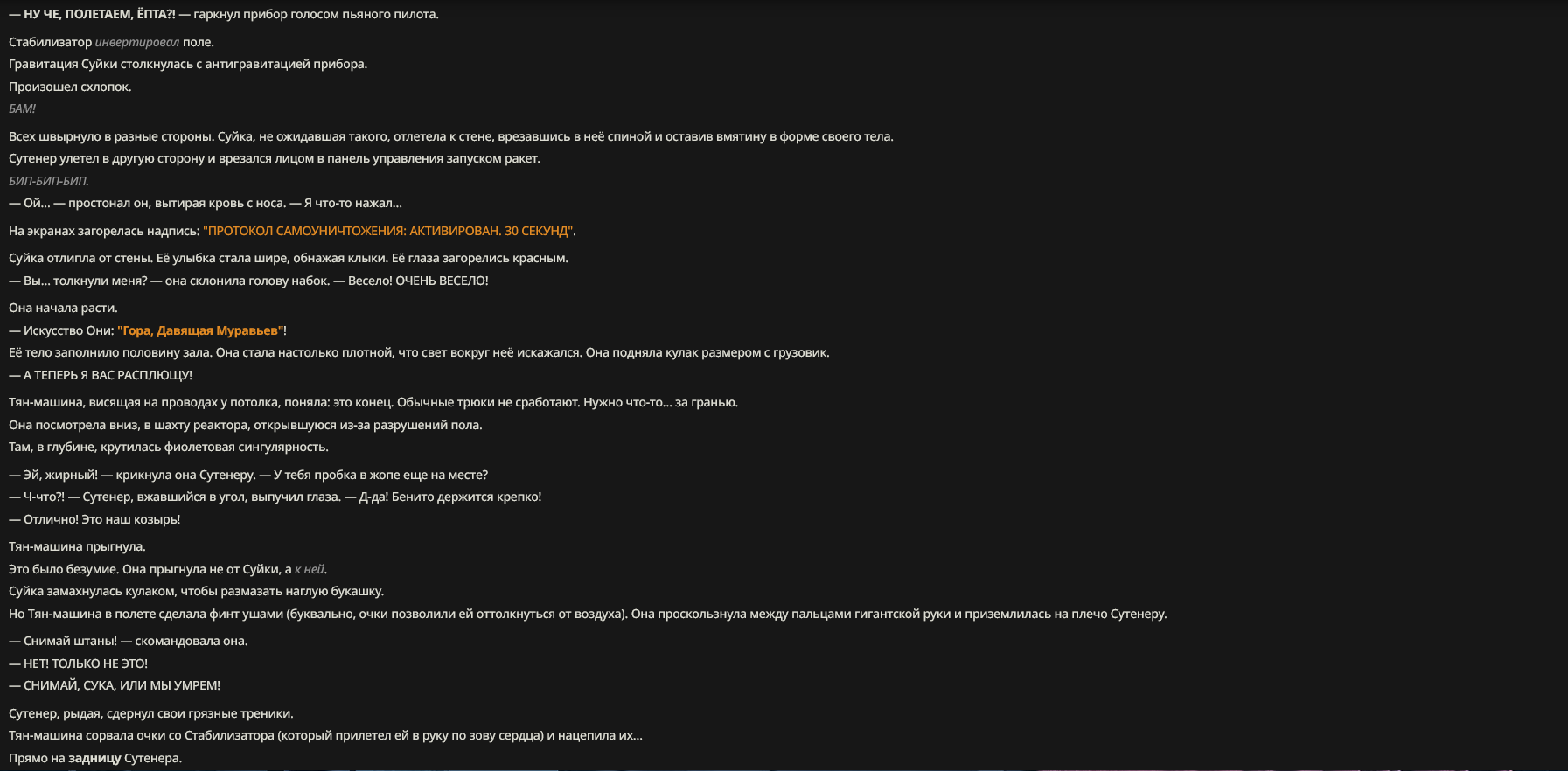Click the line starting "Гравитация Суйки столкнулась"

(x=188, y=64)
